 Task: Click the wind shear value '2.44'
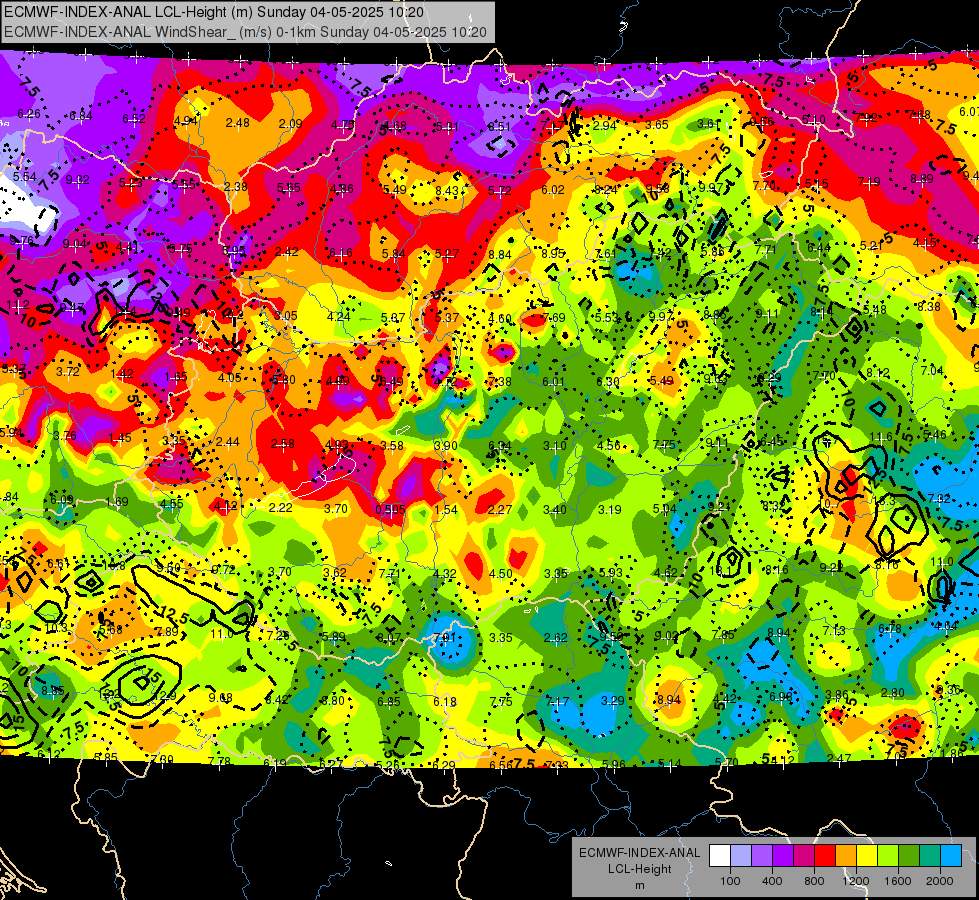coord(227,442)
